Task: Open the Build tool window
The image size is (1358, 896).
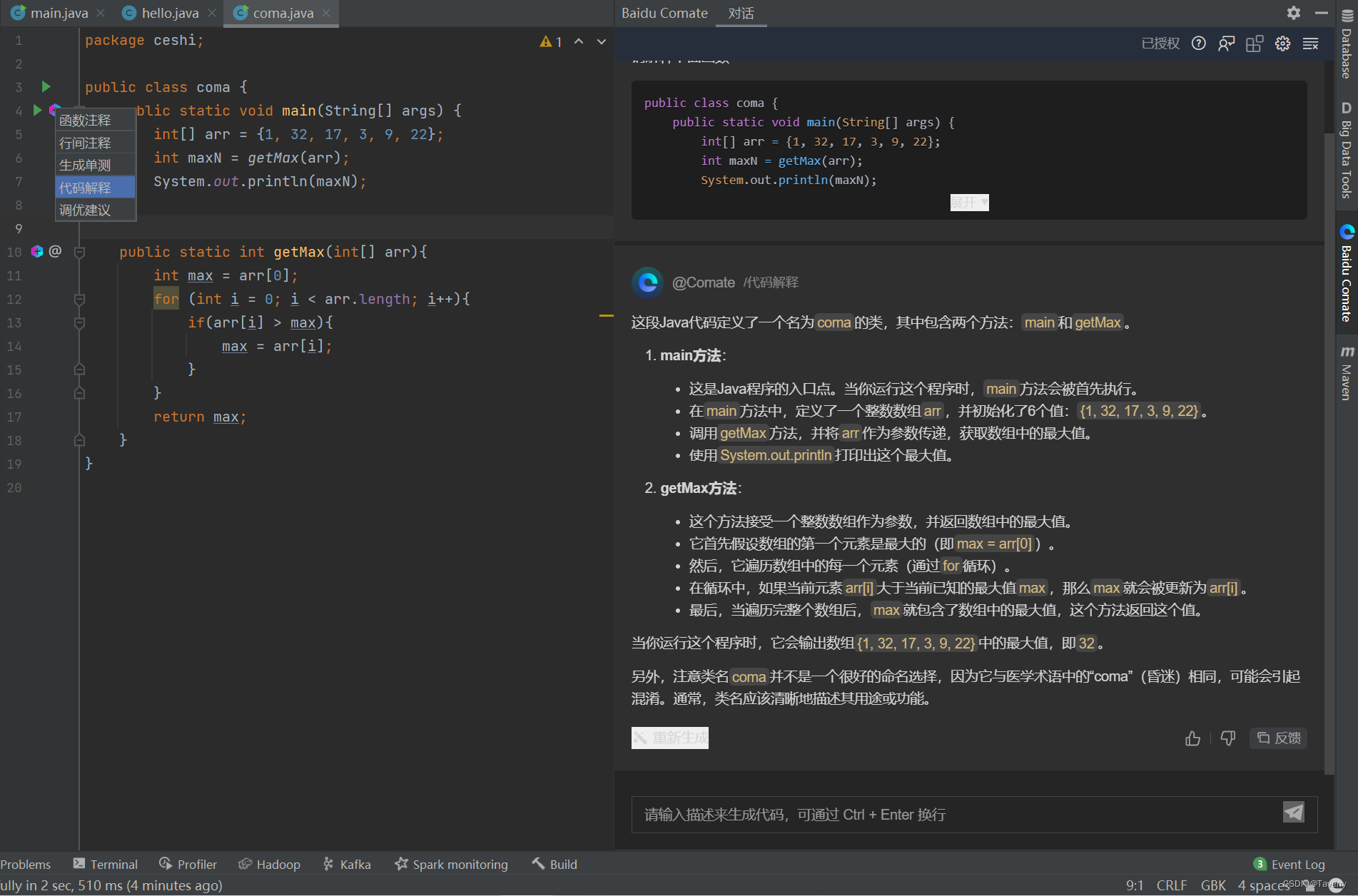Action: pos(554,864)
